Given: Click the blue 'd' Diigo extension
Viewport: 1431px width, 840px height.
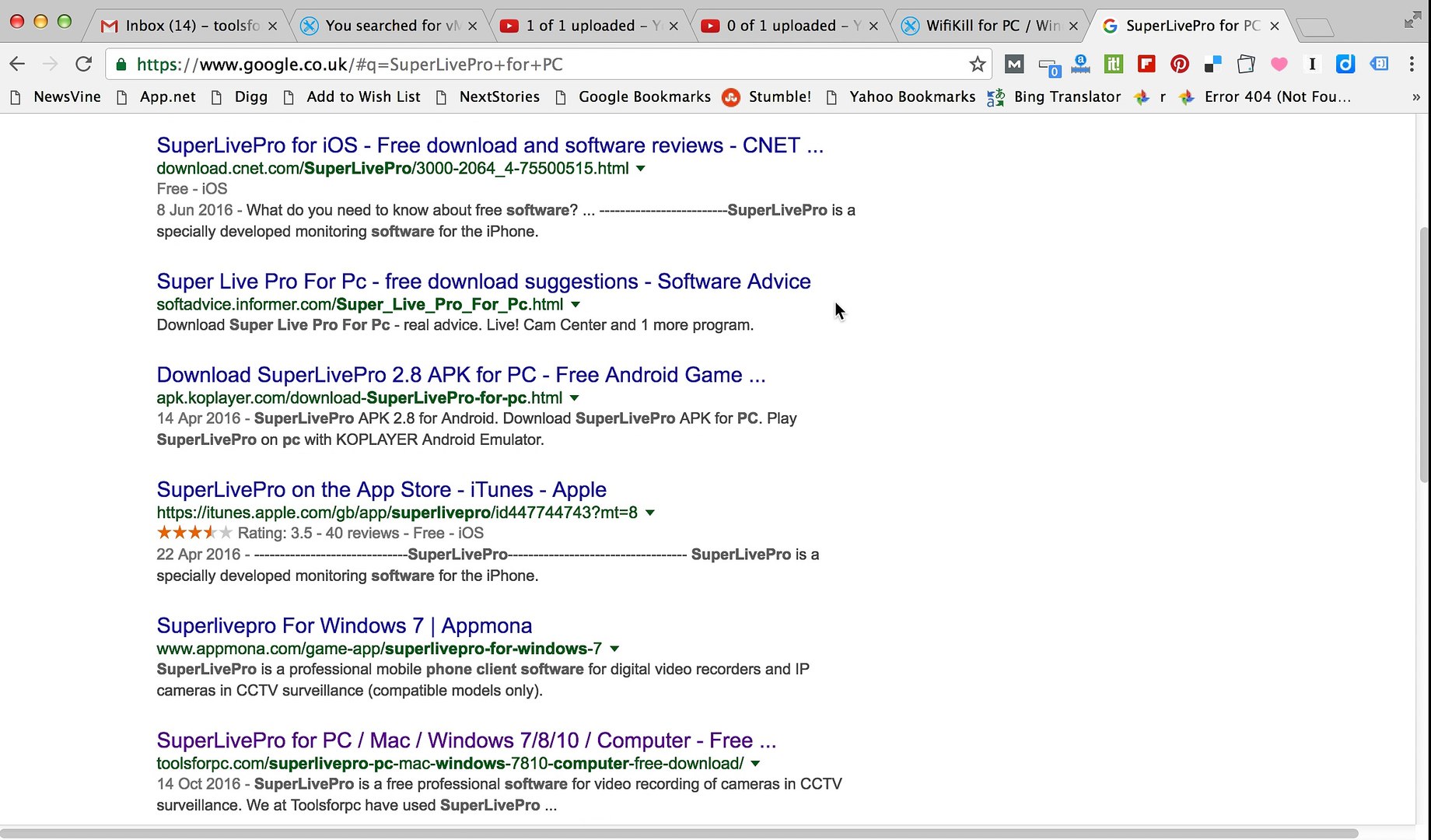Looking at the screenshot, I should (1345, 65).
